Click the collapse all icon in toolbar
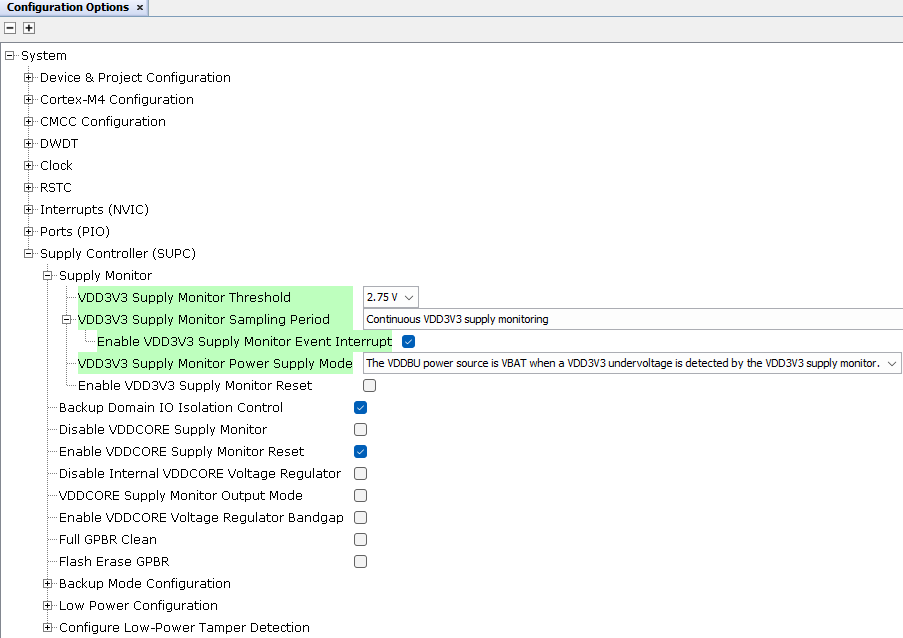Image resolution: width=903 pixels, height=638 pixels. click(x=10, y=28)
